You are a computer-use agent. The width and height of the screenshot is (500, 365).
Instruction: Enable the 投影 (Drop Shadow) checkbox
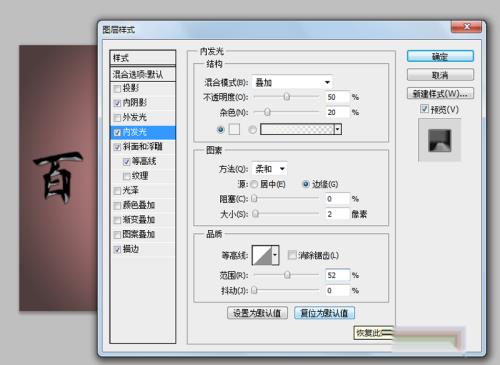[x=117, y=89]
